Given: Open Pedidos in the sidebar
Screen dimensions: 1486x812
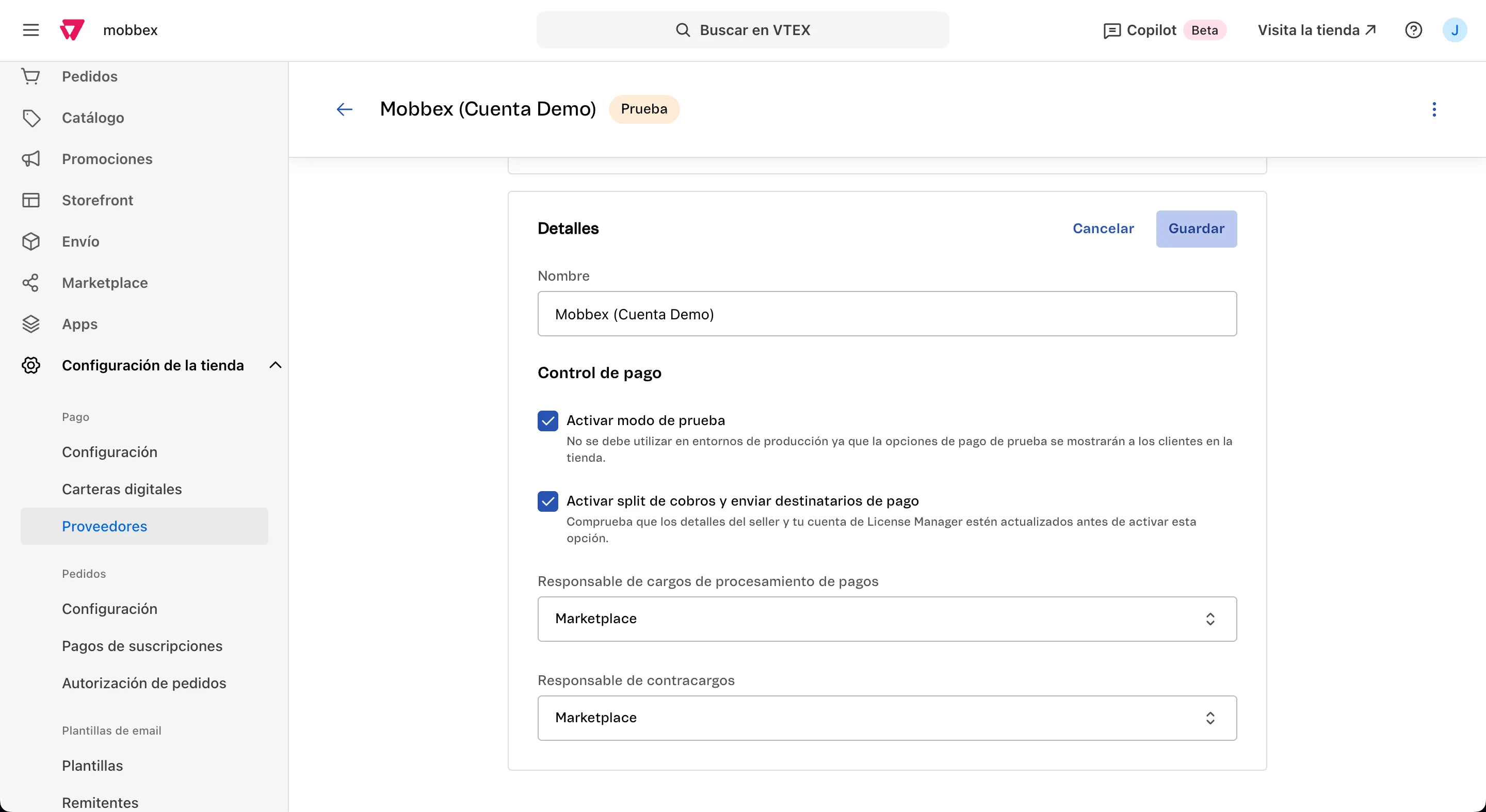Looking at the screenshot, I should [x=89, y=76].
